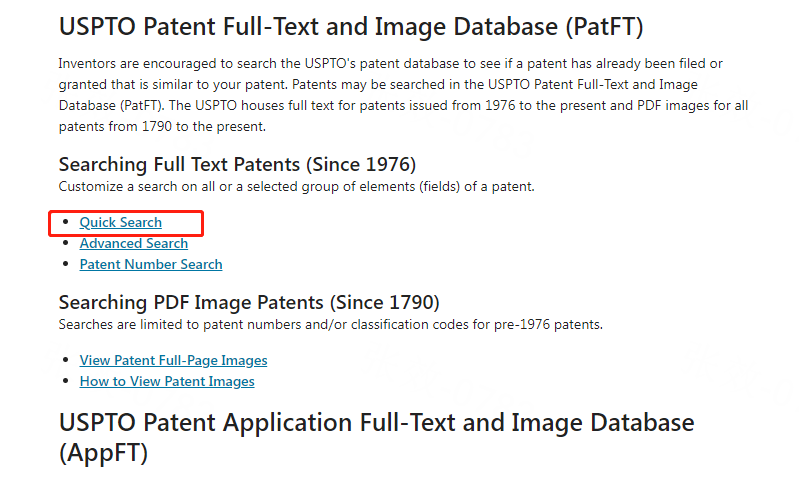799x477 pixels.
Task: Open the Quick Search link
Action: (x=121, y=223)
